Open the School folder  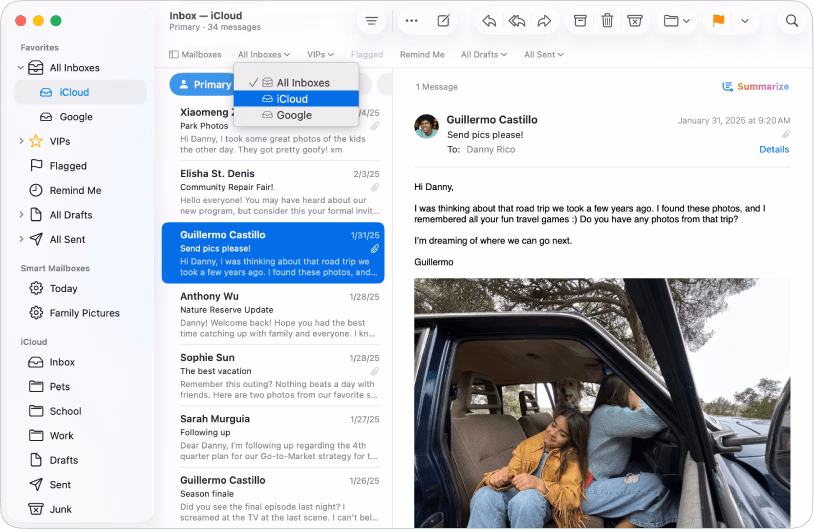[x=80, y=411]
